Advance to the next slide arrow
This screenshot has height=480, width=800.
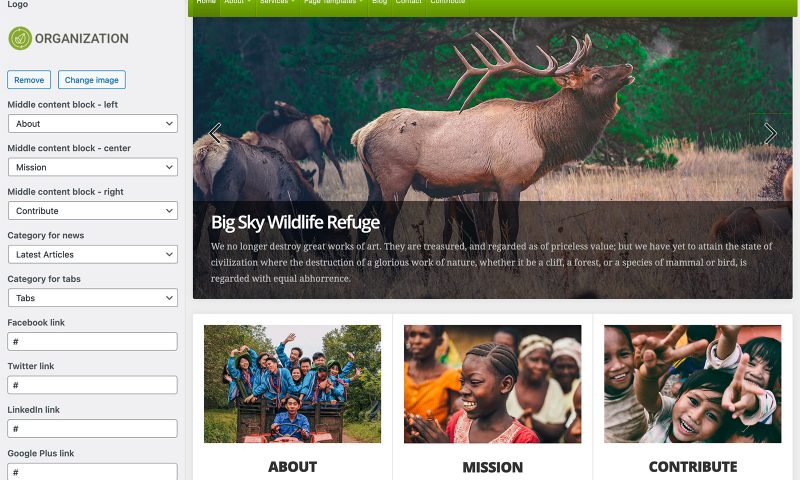(x=770, y=133)
